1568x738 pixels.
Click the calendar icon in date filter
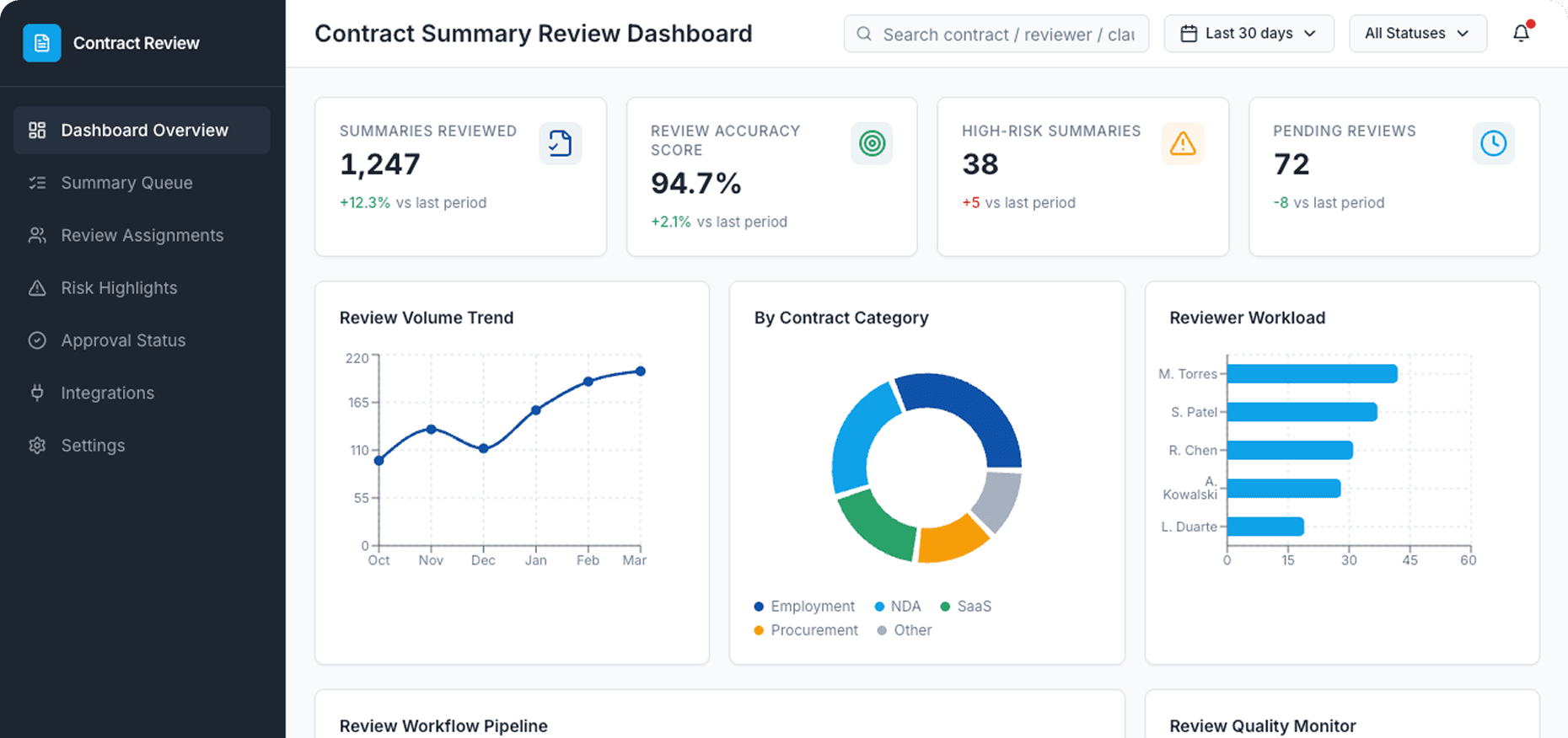click(x=1189, y=34)
